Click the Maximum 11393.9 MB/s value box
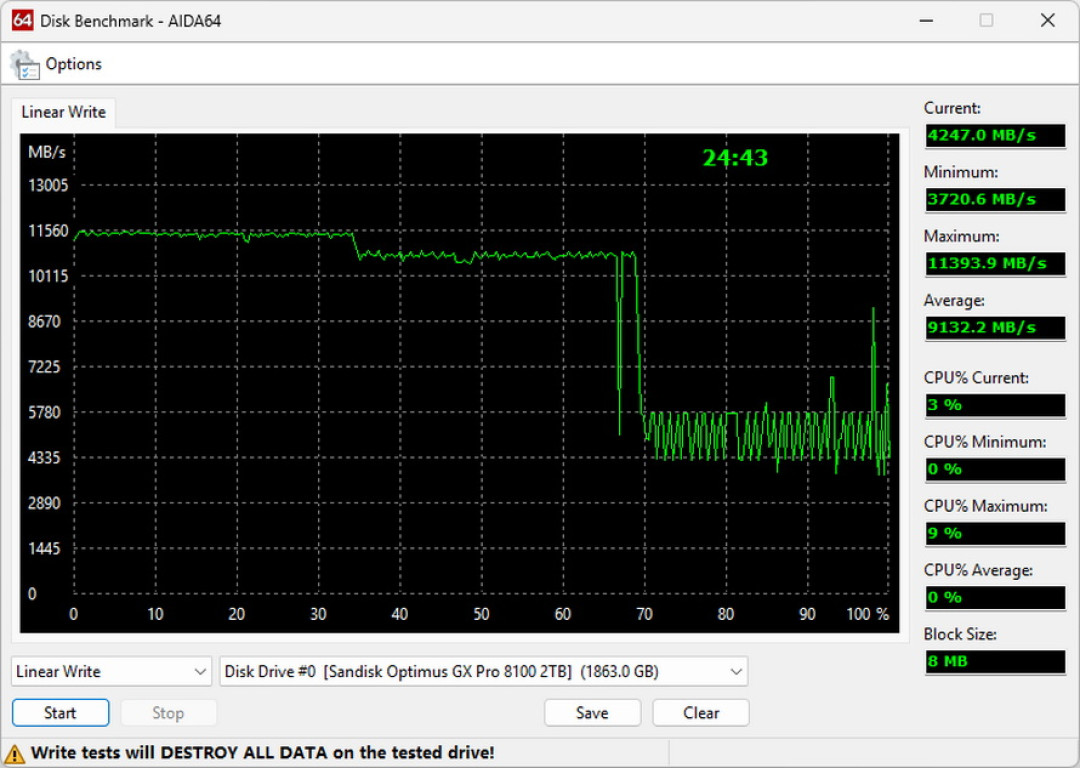This screenshot has width=1080, height=768. 995,263
